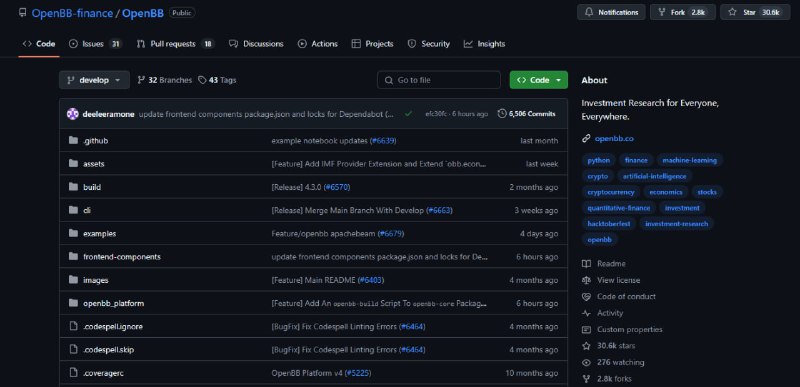Open the assets folder icon
Image resolution: width=800 pixels, height=387 pixels.
click(73, 164)
